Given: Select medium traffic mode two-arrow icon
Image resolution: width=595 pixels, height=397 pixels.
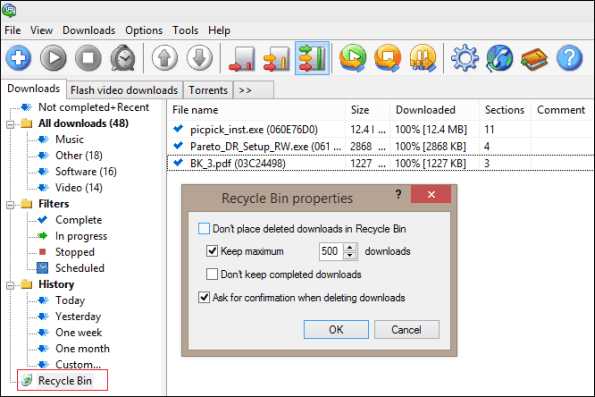Looking at the screenshot, I should point(277,58).
